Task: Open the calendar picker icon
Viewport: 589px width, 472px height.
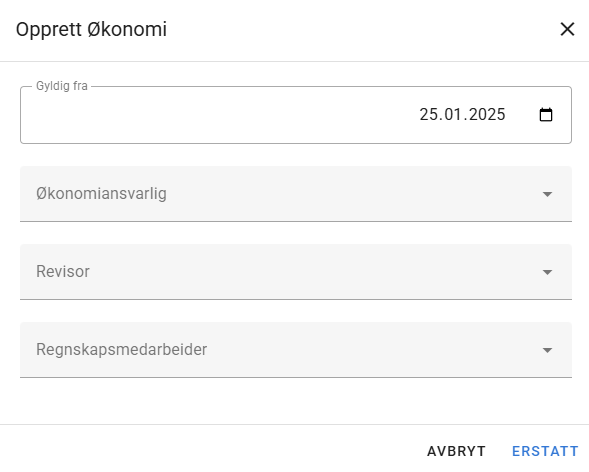Action: pyautogui.click(x=545, y=115)
